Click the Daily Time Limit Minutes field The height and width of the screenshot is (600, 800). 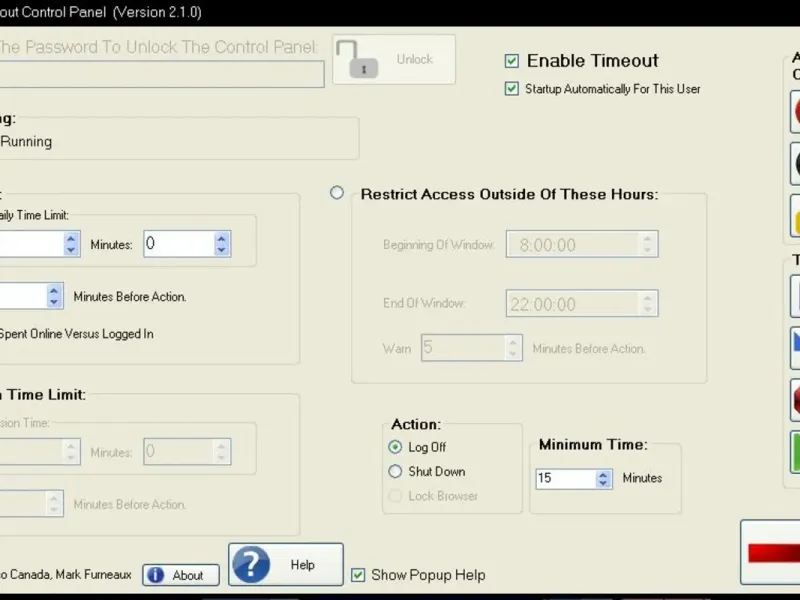click(x=180, y=244)
